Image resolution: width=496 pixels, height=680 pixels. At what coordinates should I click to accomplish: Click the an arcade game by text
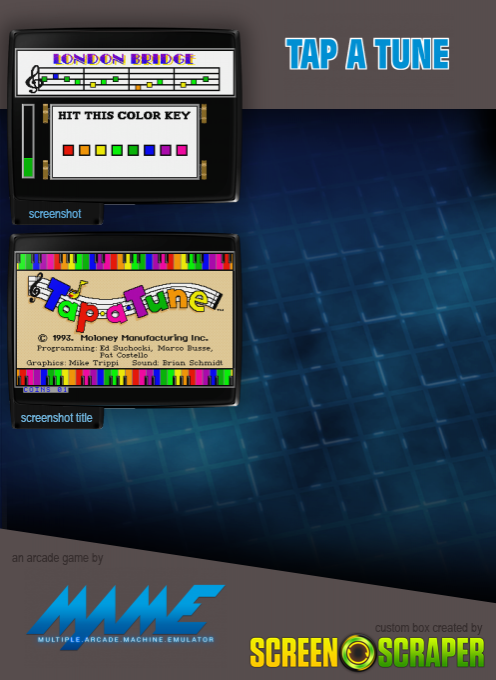(x=57, y=558)
